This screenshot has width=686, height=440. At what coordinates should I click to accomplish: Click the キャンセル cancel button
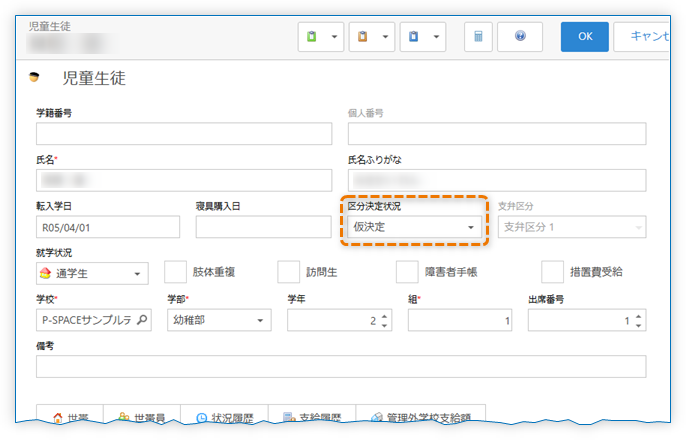(641, 37)
